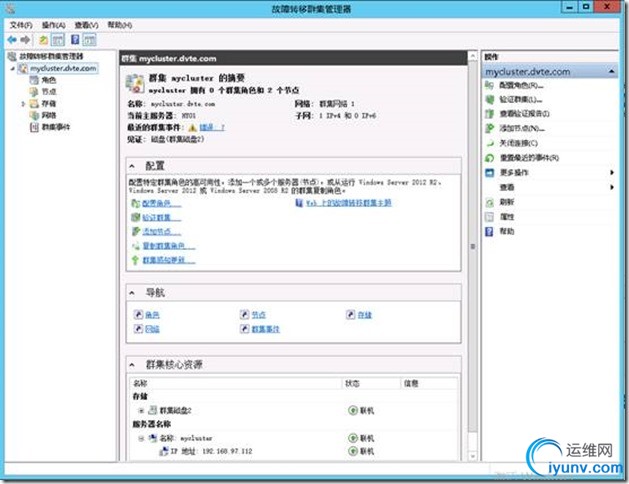Click the 复制群集角色 link

point(169,246)
